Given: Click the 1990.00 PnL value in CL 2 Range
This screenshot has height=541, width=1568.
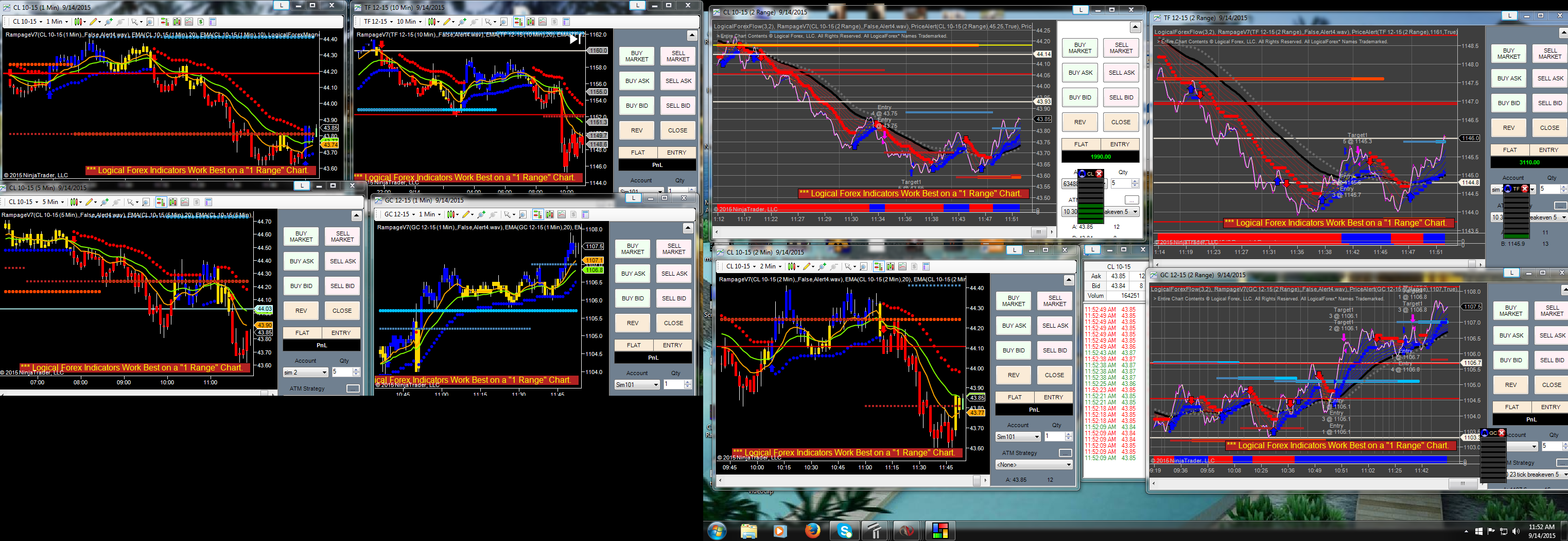Looking at the screenshot, I should click(1101, 157).
